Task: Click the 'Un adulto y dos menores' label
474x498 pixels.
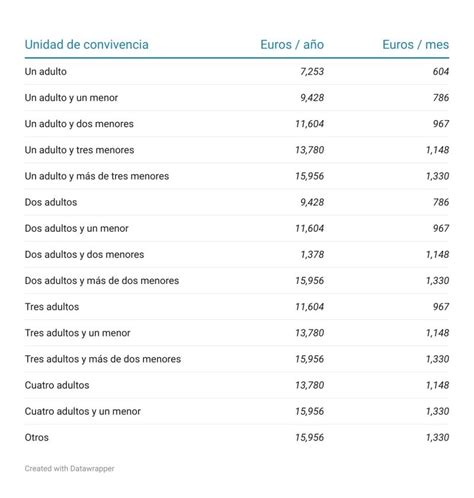Action: point(79,124)
